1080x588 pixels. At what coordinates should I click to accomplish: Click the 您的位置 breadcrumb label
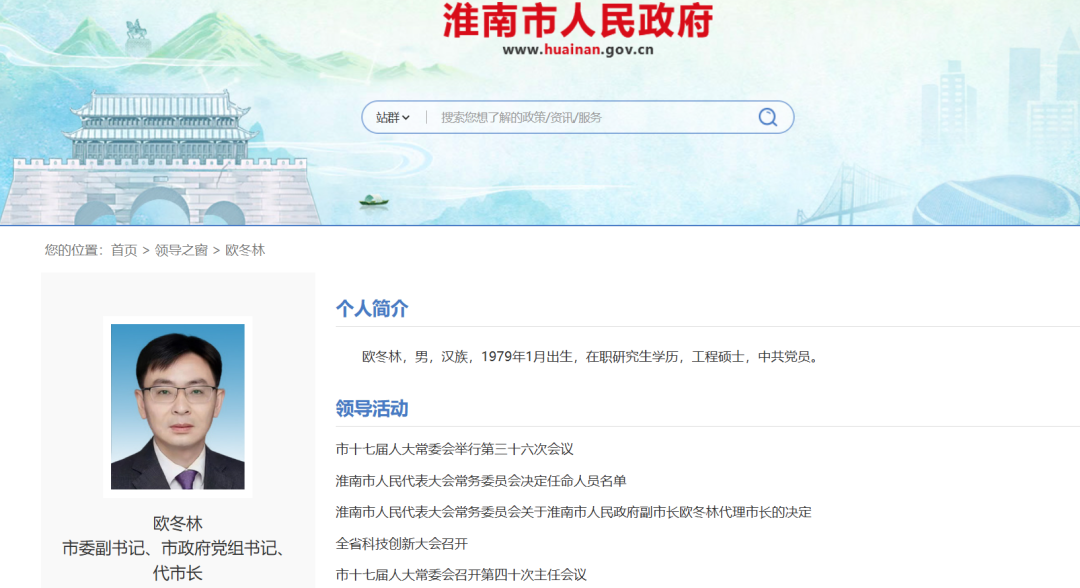click(x=74, y=250)
